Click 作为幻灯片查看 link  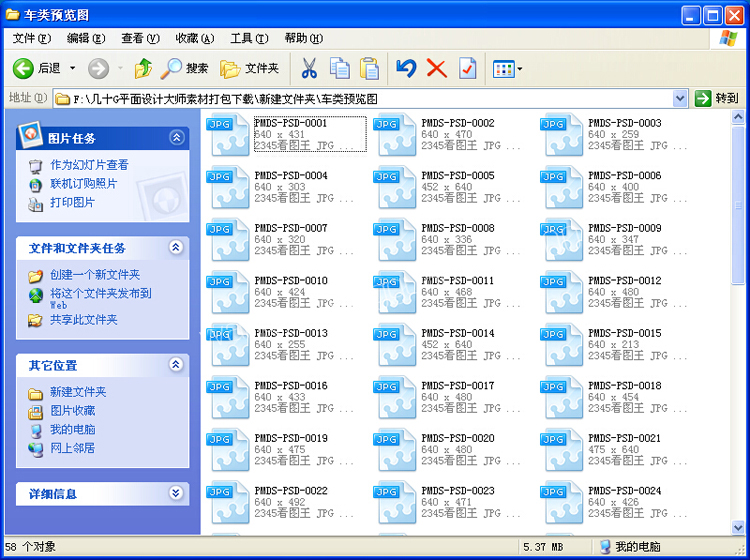coord(89,165)
